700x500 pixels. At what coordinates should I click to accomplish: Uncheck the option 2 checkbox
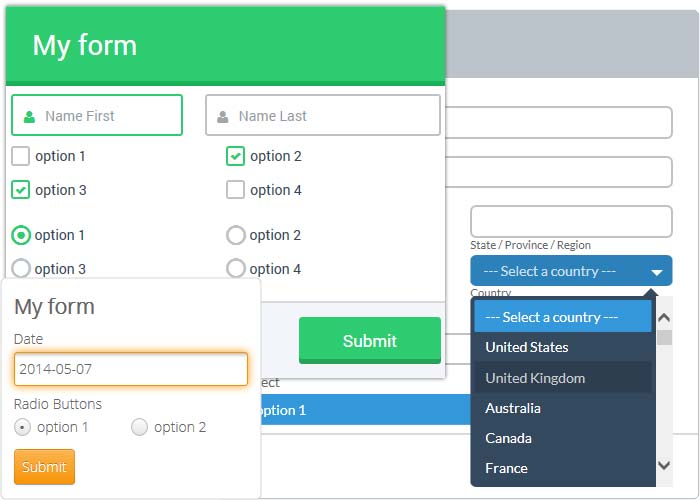pyautogui.click(x=236, y=156)
